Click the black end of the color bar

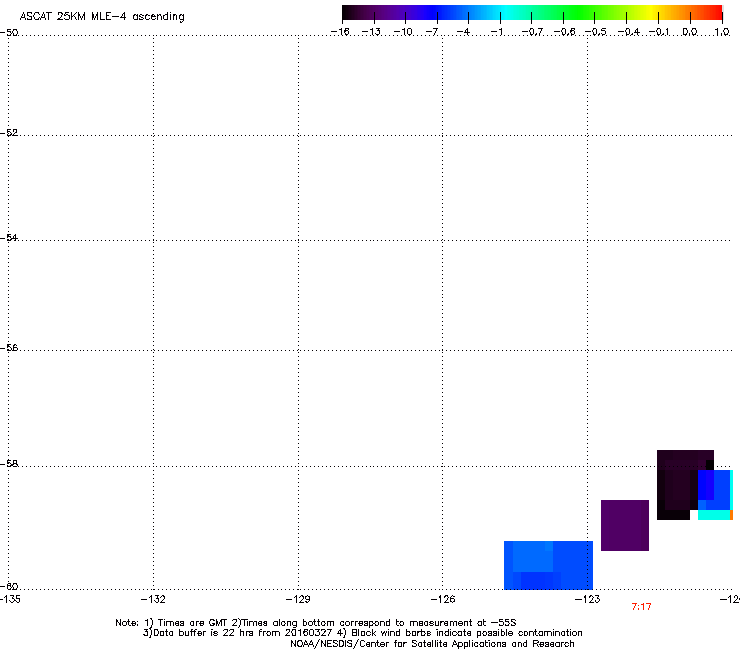click(349, 13)
